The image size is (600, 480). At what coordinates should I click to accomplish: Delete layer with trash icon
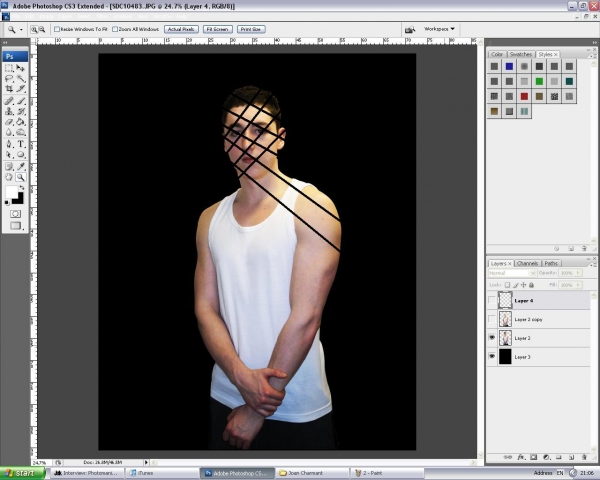click(584, 457)
